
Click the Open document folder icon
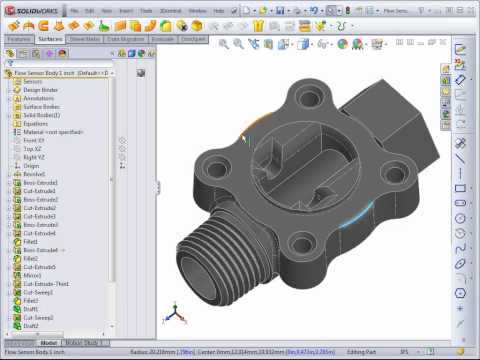263,11
